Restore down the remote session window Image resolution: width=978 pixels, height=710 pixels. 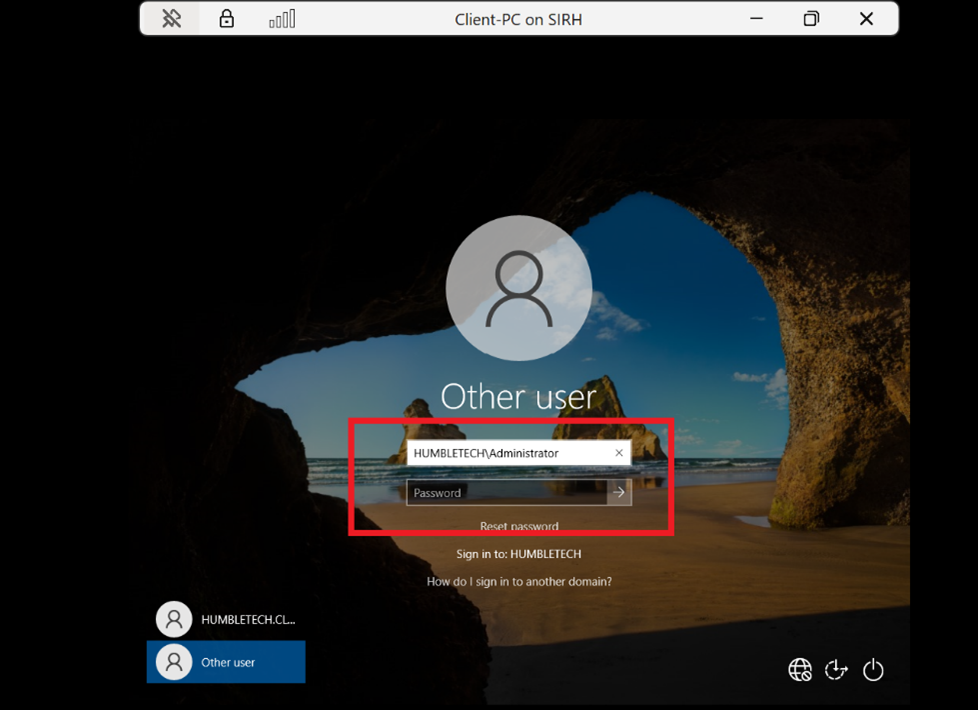click(x=811, y=19)
